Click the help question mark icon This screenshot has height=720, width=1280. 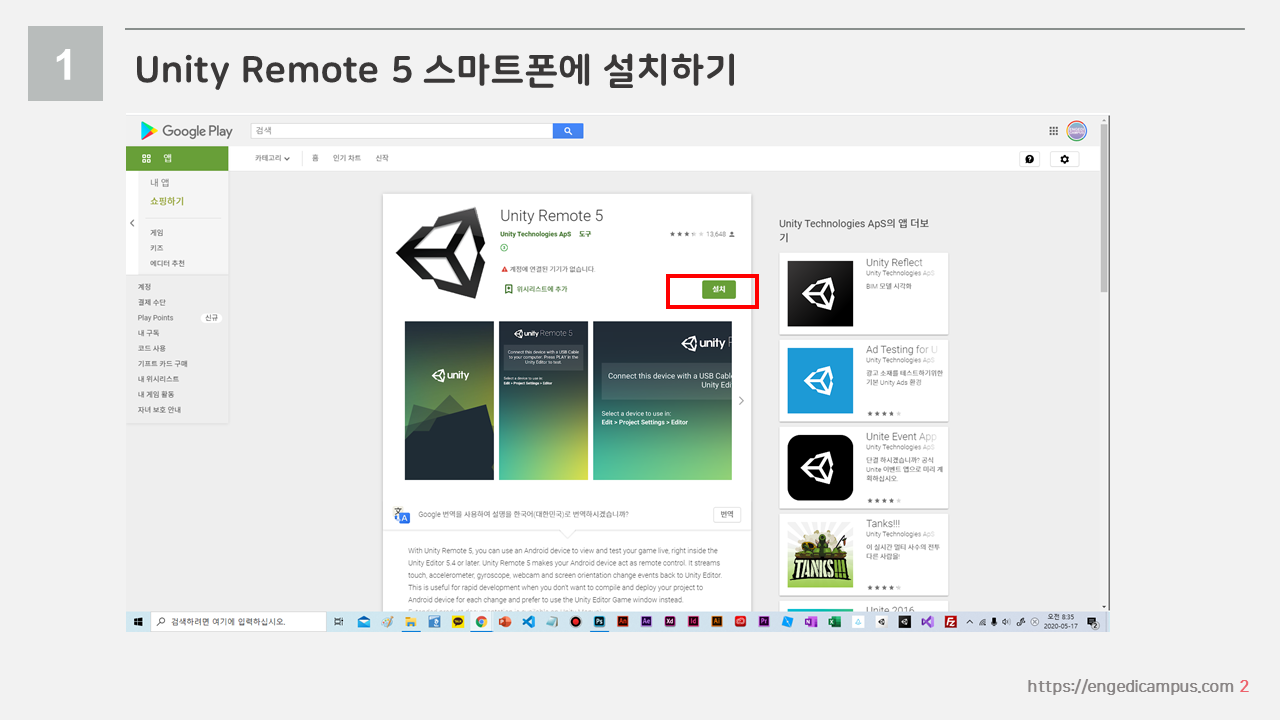[x=1030, y=159]
